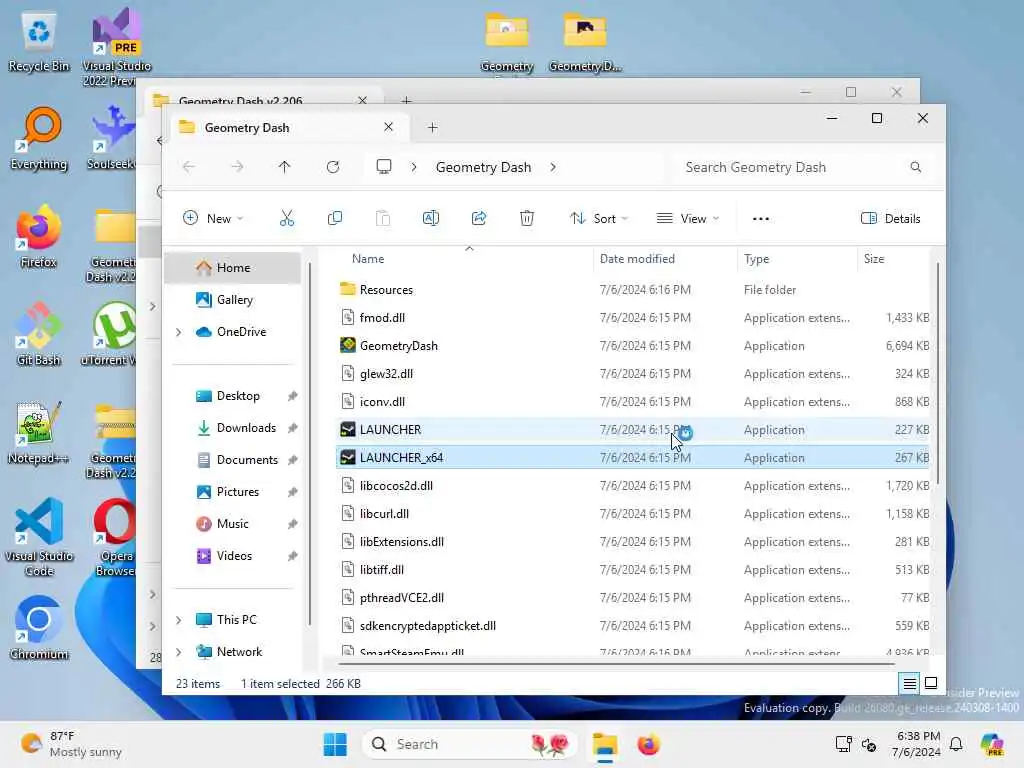Open the weather widget on taskbar

coord(71,744)
